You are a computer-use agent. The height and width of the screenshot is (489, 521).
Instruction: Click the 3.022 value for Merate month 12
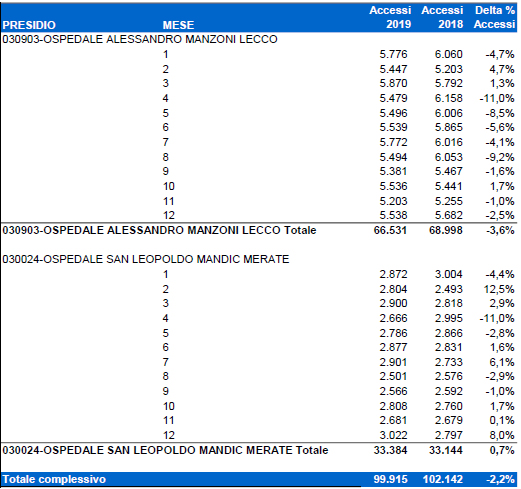393,435
